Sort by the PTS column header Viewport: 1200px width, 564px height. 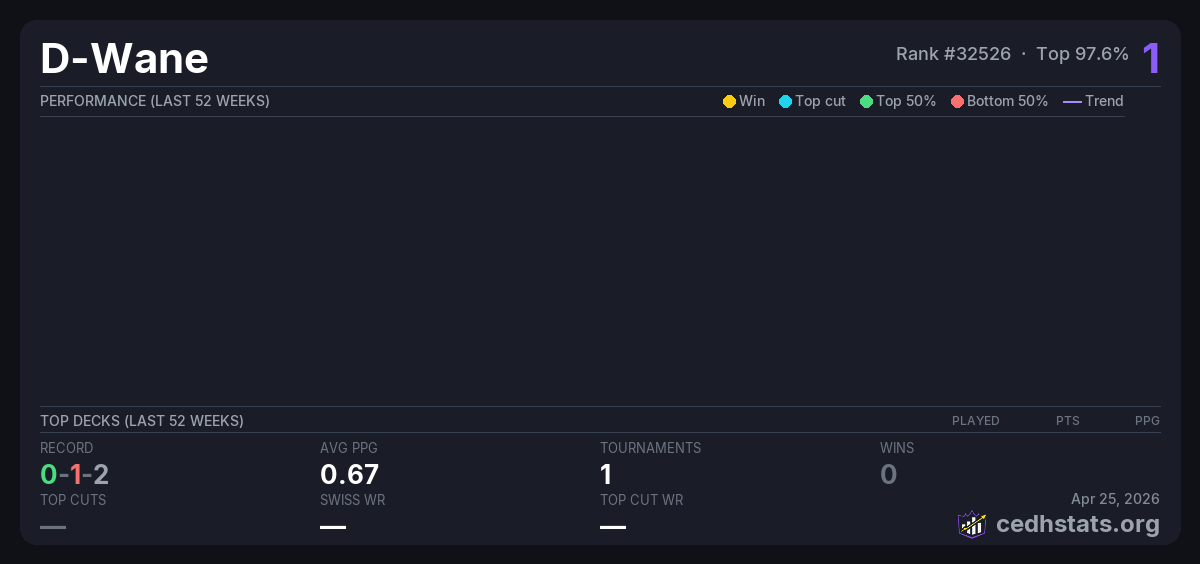(1067, 421)
